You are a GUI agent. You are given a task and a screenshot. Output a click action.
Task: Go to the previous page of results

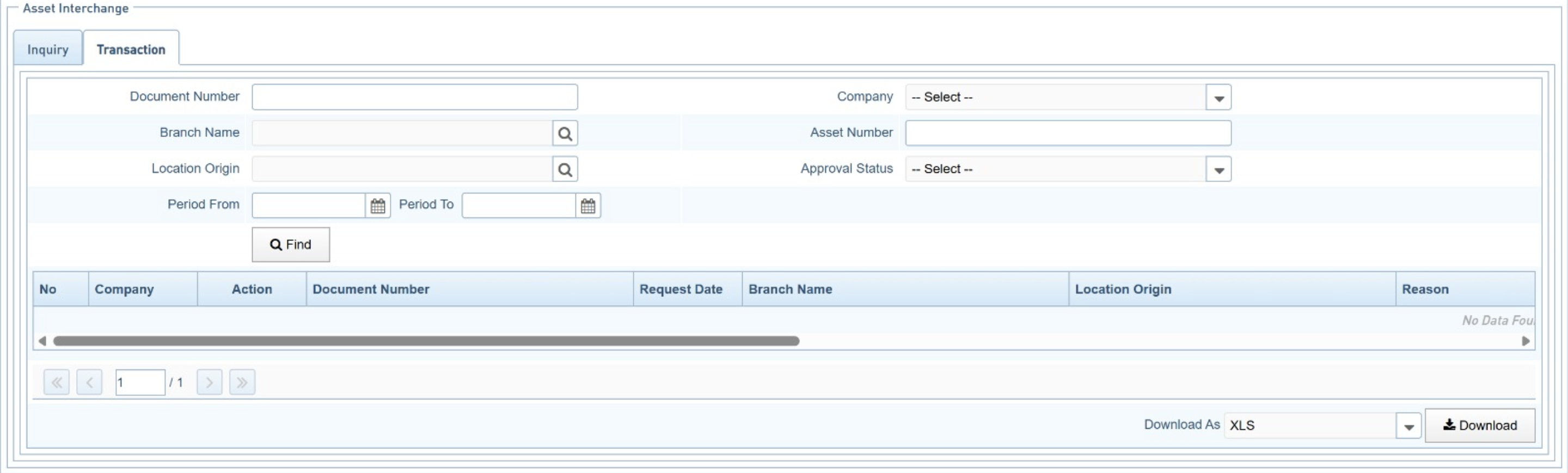(89, 382)
